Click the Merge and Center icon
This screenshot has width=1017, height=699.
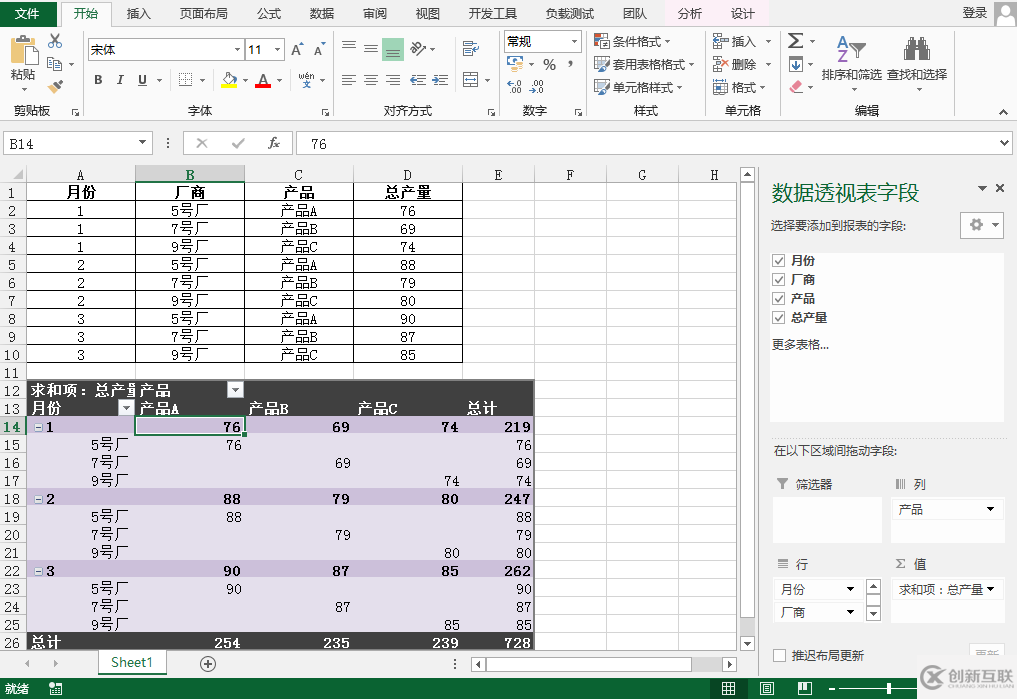coord(471,80)
